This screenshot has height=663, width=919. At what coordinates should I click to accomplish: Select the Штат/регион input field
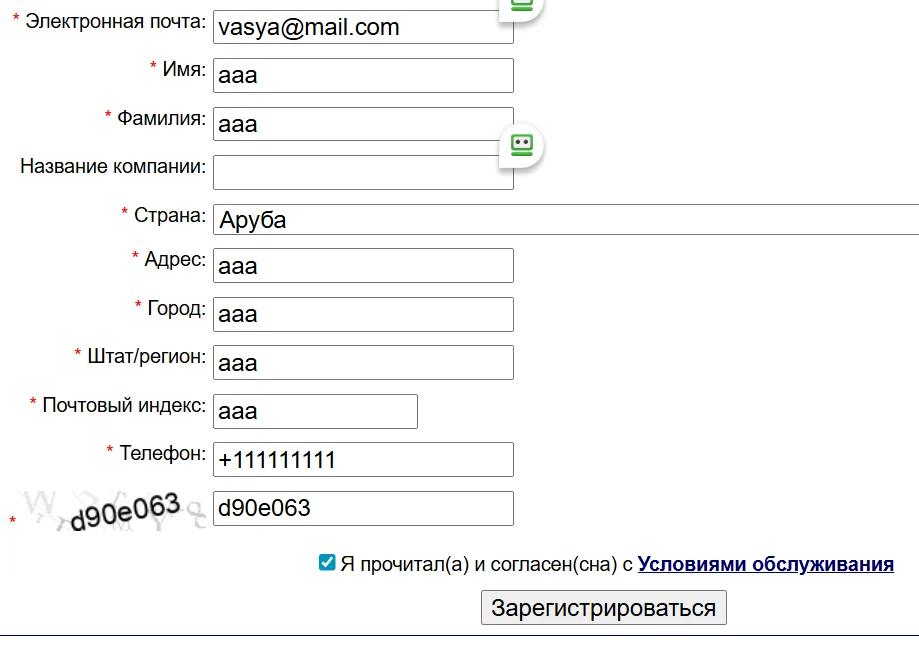click(x=363, y=362)
